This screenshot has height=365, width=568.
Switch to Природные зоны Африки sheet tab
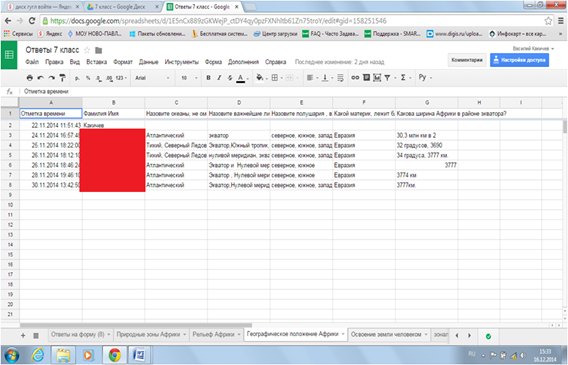(x=148, y=334)
